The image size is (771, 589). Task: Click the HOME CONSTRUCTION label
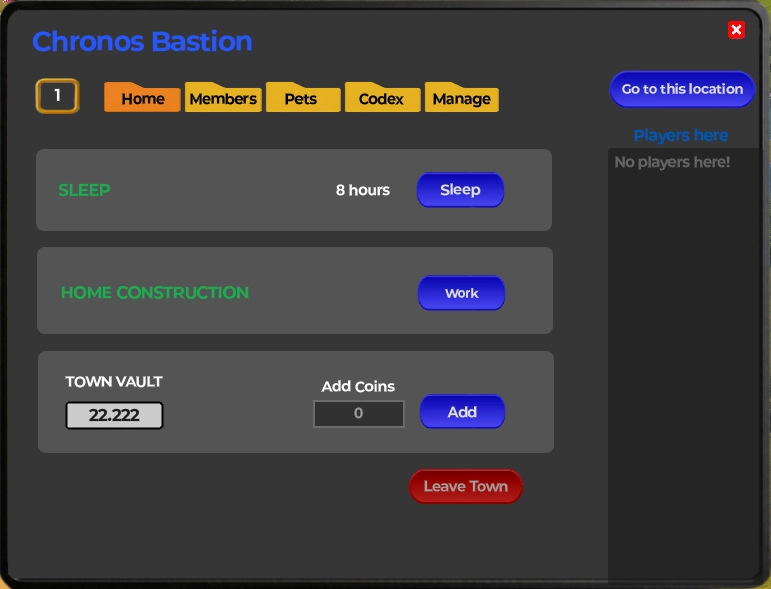(155, 293)
